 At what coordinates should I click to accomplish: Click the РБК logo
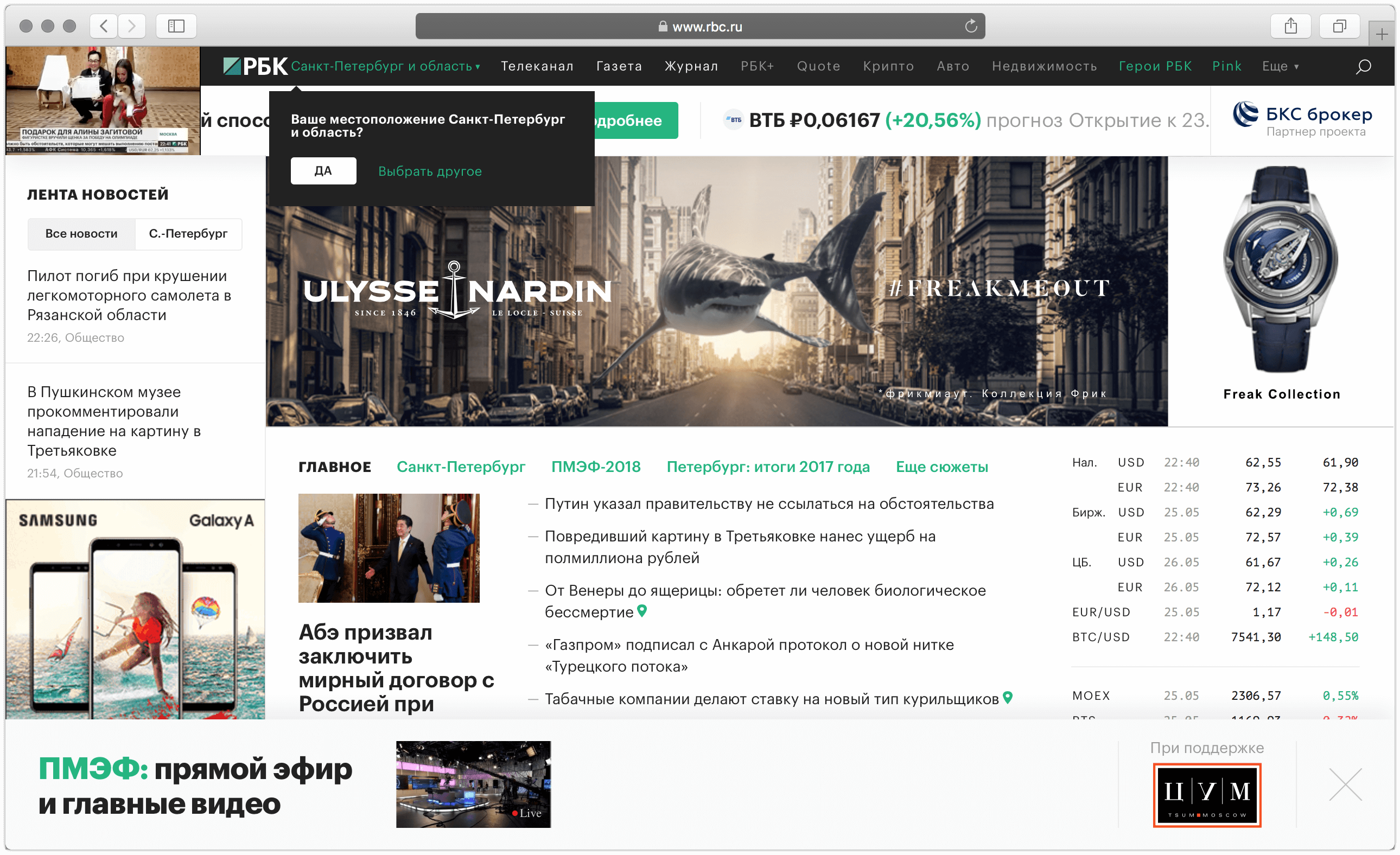point(255,67)
